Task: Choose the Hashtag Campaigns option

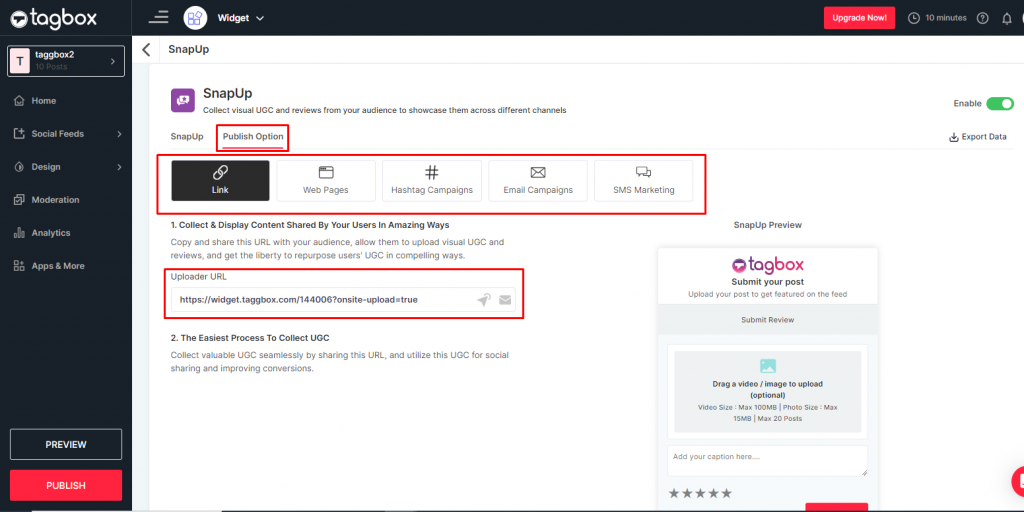Action: pyautogui.click(x=432, y=180)
